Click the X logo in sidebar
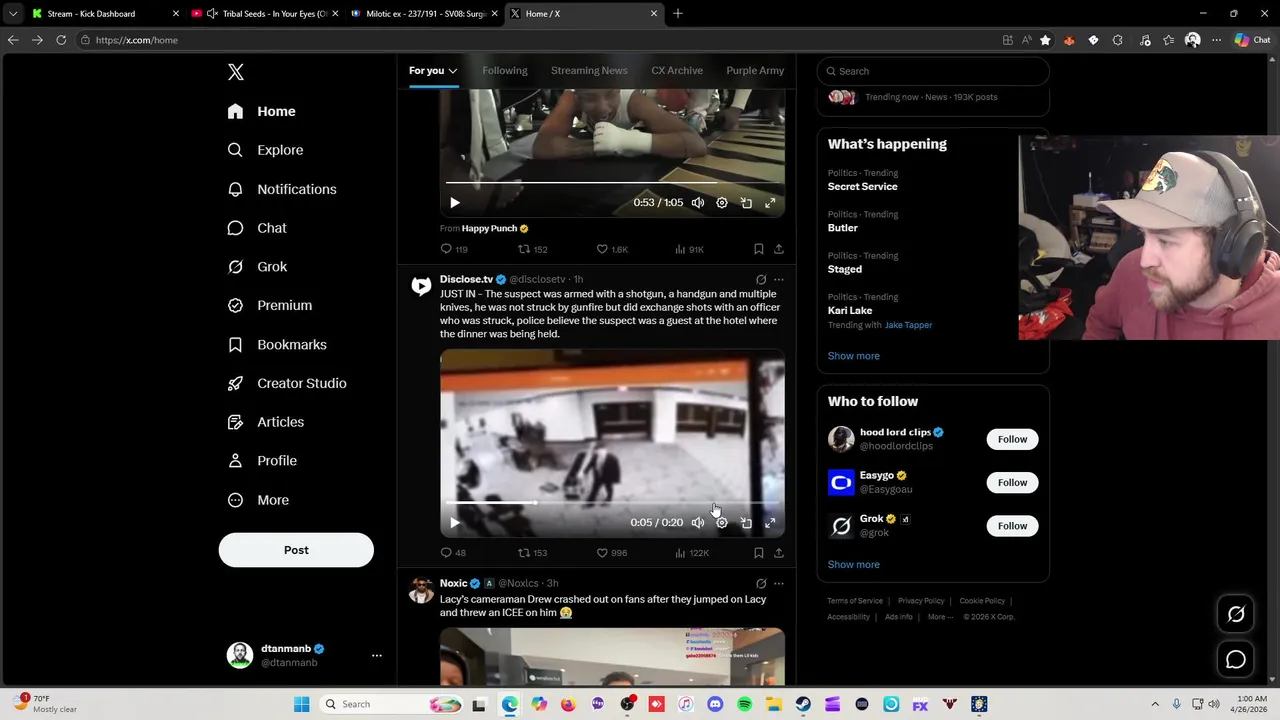 [236, 72]
